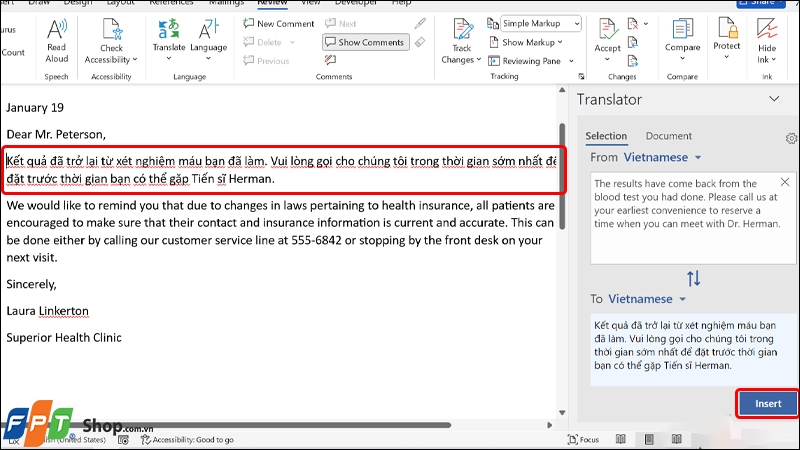800x450 pixels.
Task: Click the ink comment icon below Show Comments
Action: [330, 60]
